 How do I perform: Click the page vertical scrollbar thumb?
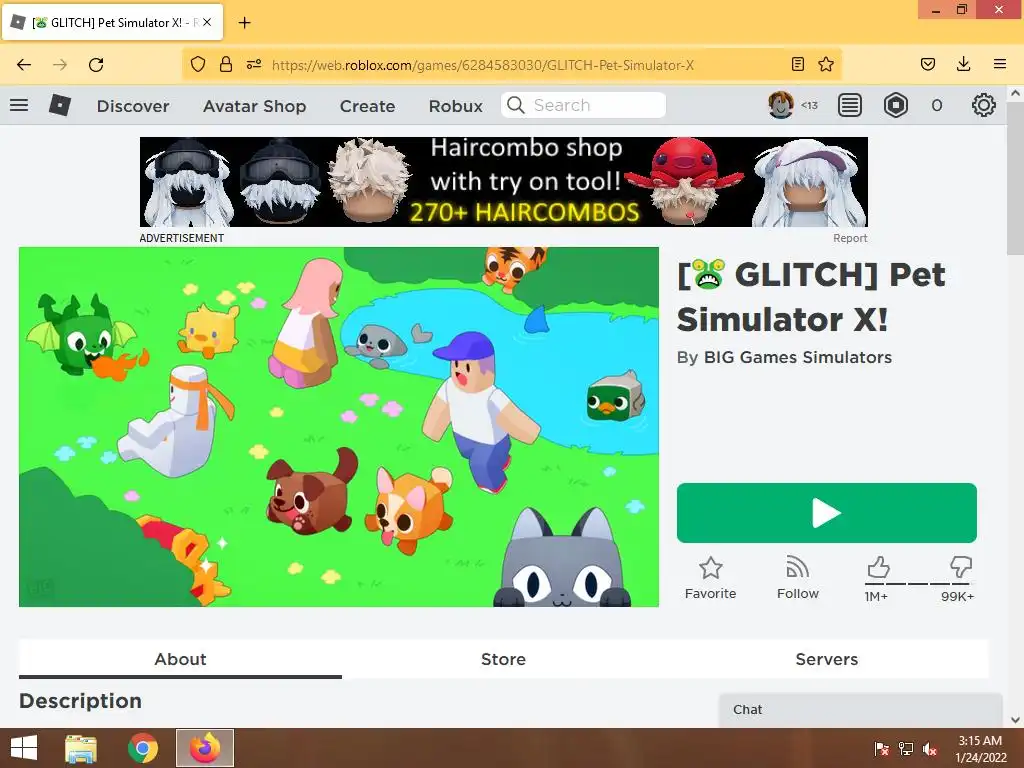pyautogui.click(x=1016, y=178)
